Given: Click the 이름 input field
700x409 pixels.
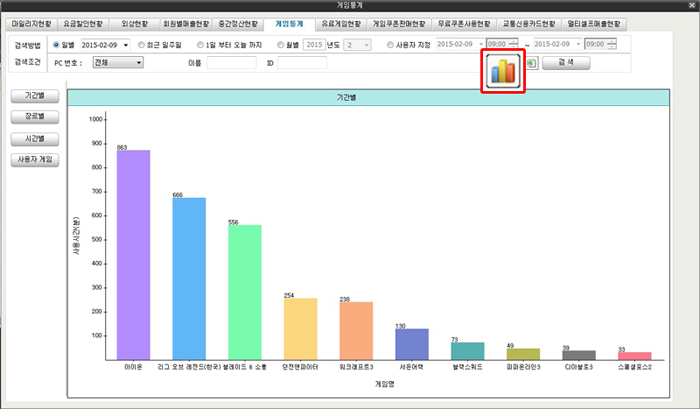Looking at the screenshot, I should pyautogui.click(x=232, y=63).
